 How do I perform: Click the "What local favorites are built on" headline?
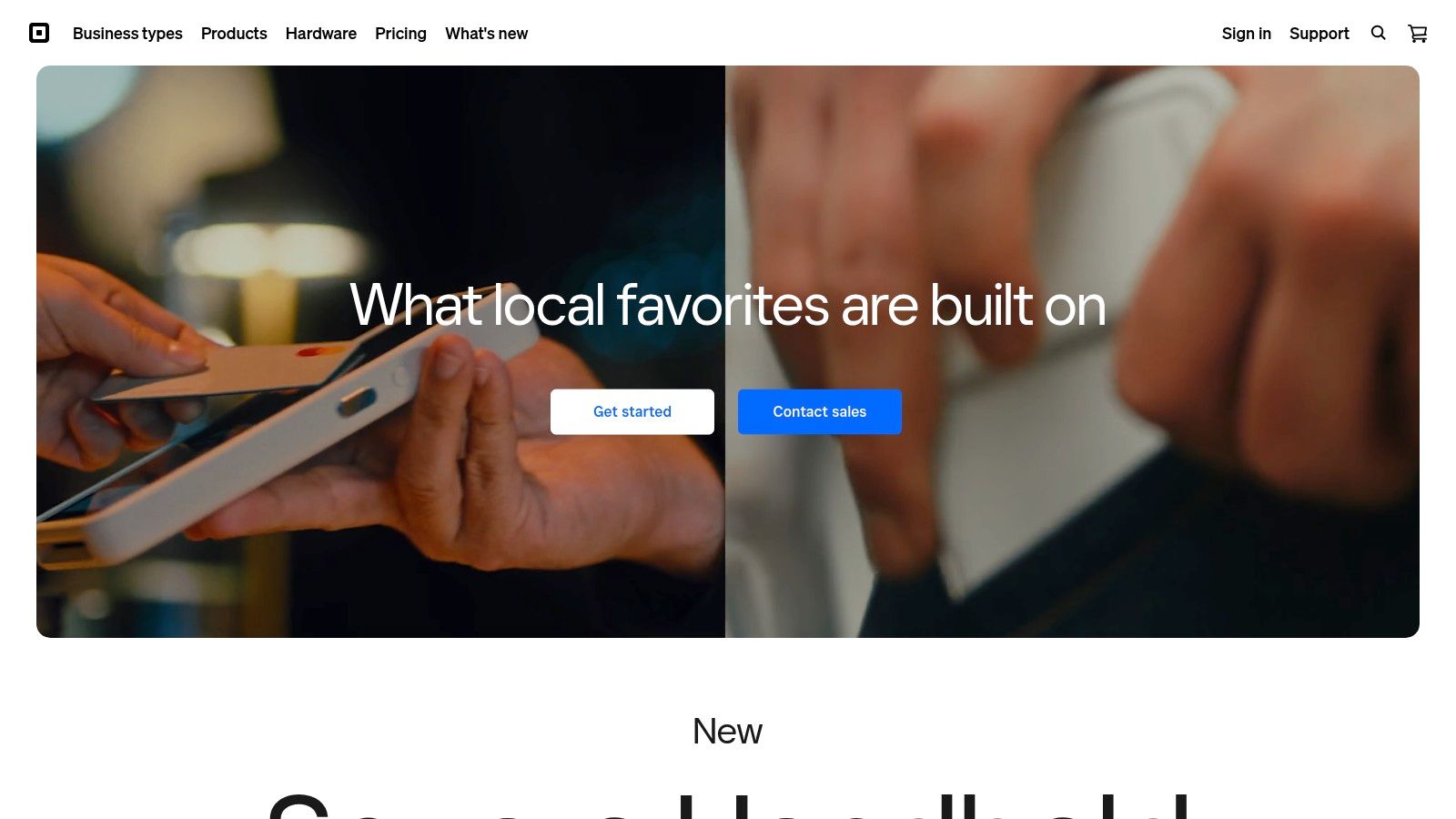pos(728,305)
